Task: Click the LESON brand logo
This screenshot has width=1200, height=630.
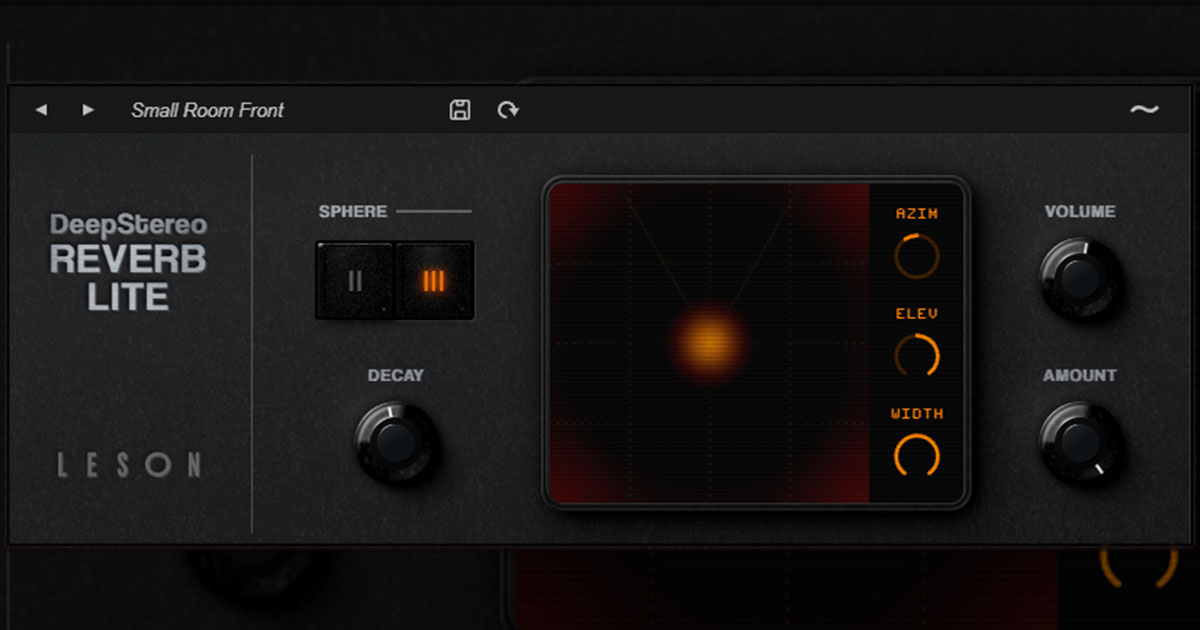Action: [129, 465]
